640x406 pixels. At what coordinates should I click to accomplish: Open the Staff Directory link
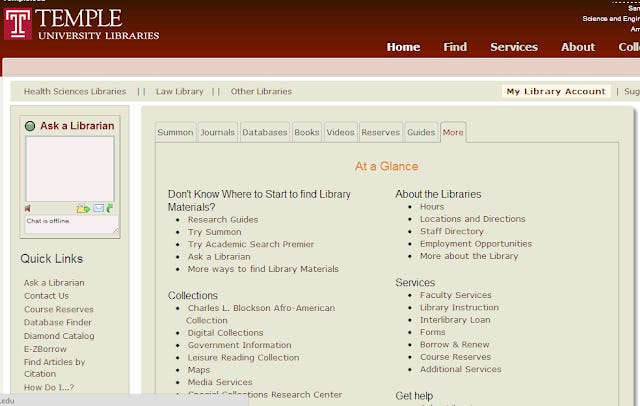click(452, 231)
